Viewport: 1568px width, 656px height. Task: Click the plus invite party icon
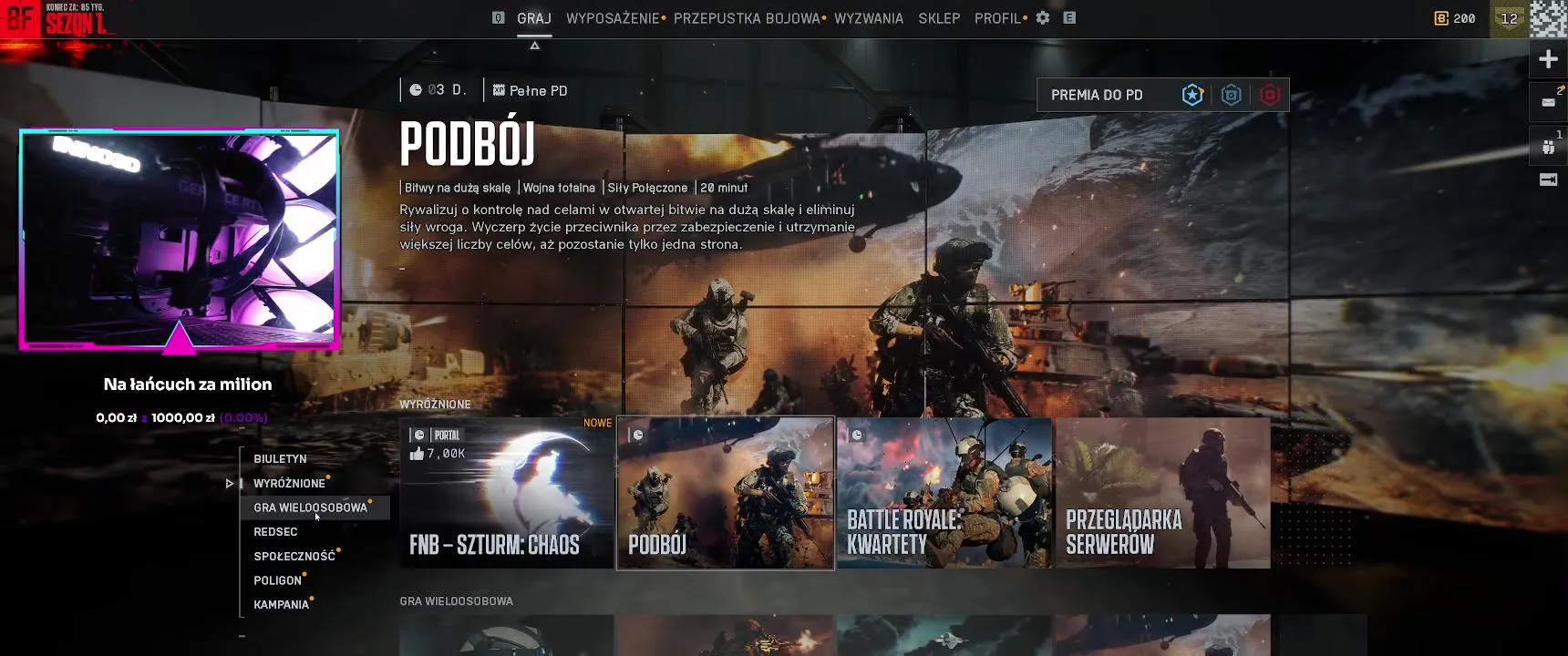(1548, 59)
